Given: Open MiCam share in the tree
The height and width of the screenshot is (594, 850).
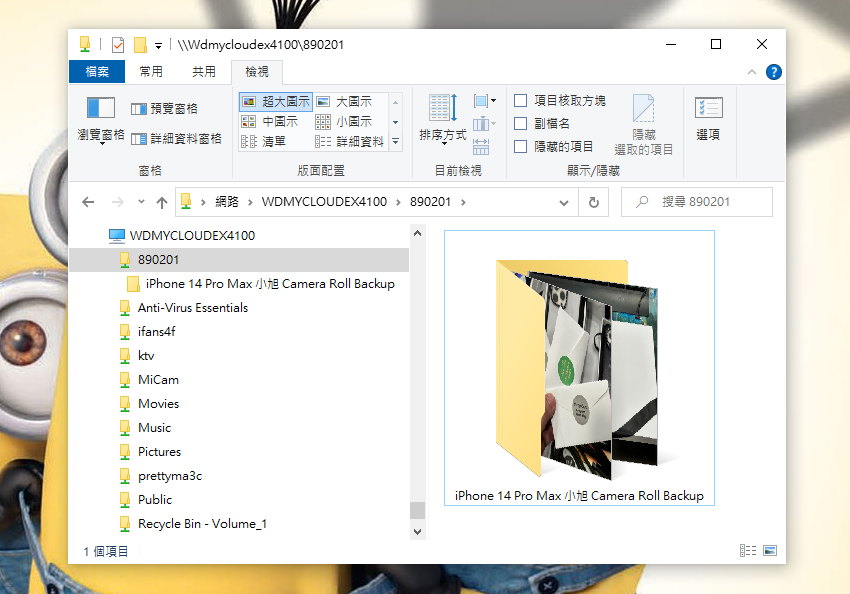Looking at the screenshot, I should 149,379.
